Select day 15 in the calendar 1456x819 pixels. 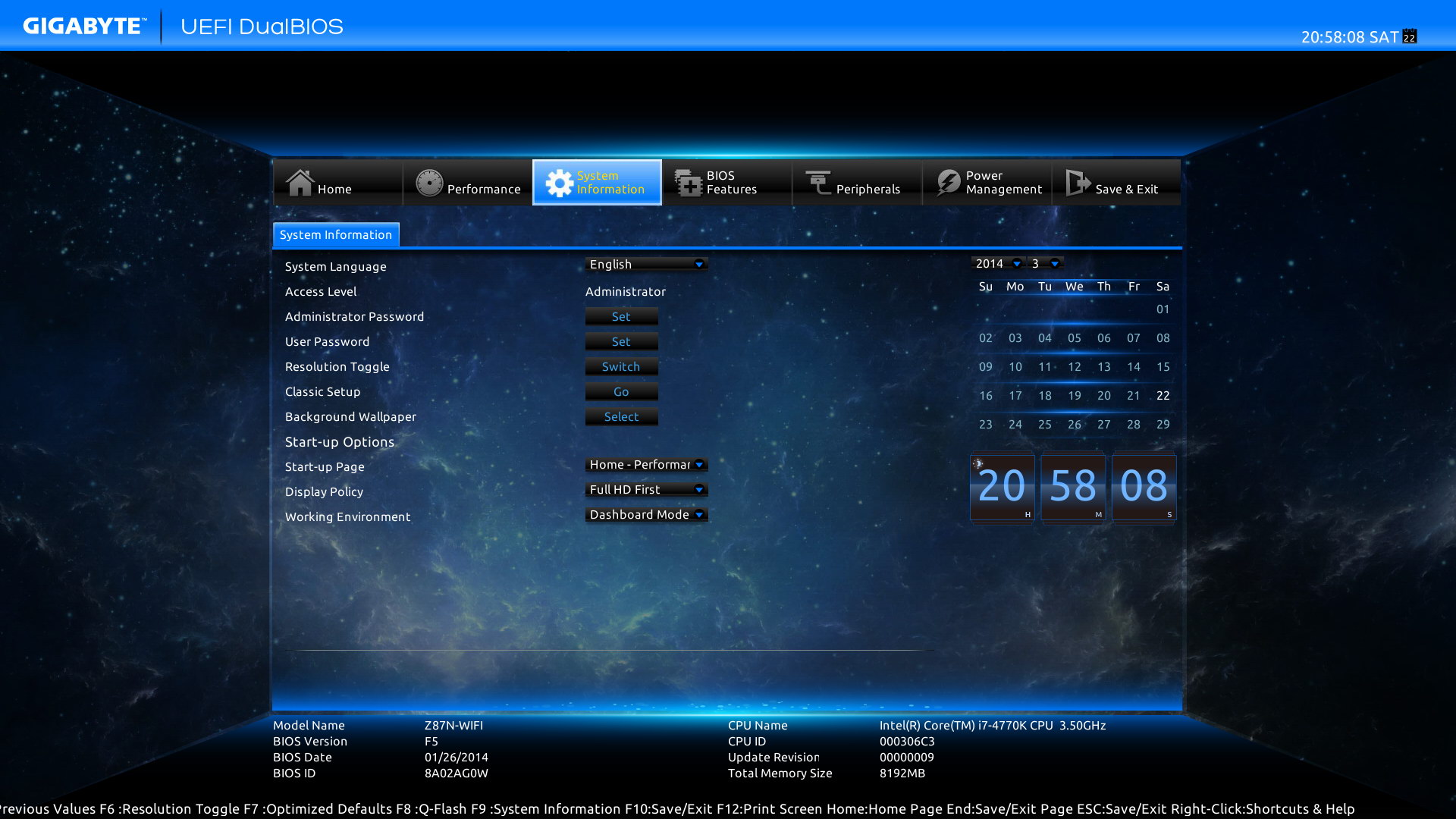[1163, 366]
